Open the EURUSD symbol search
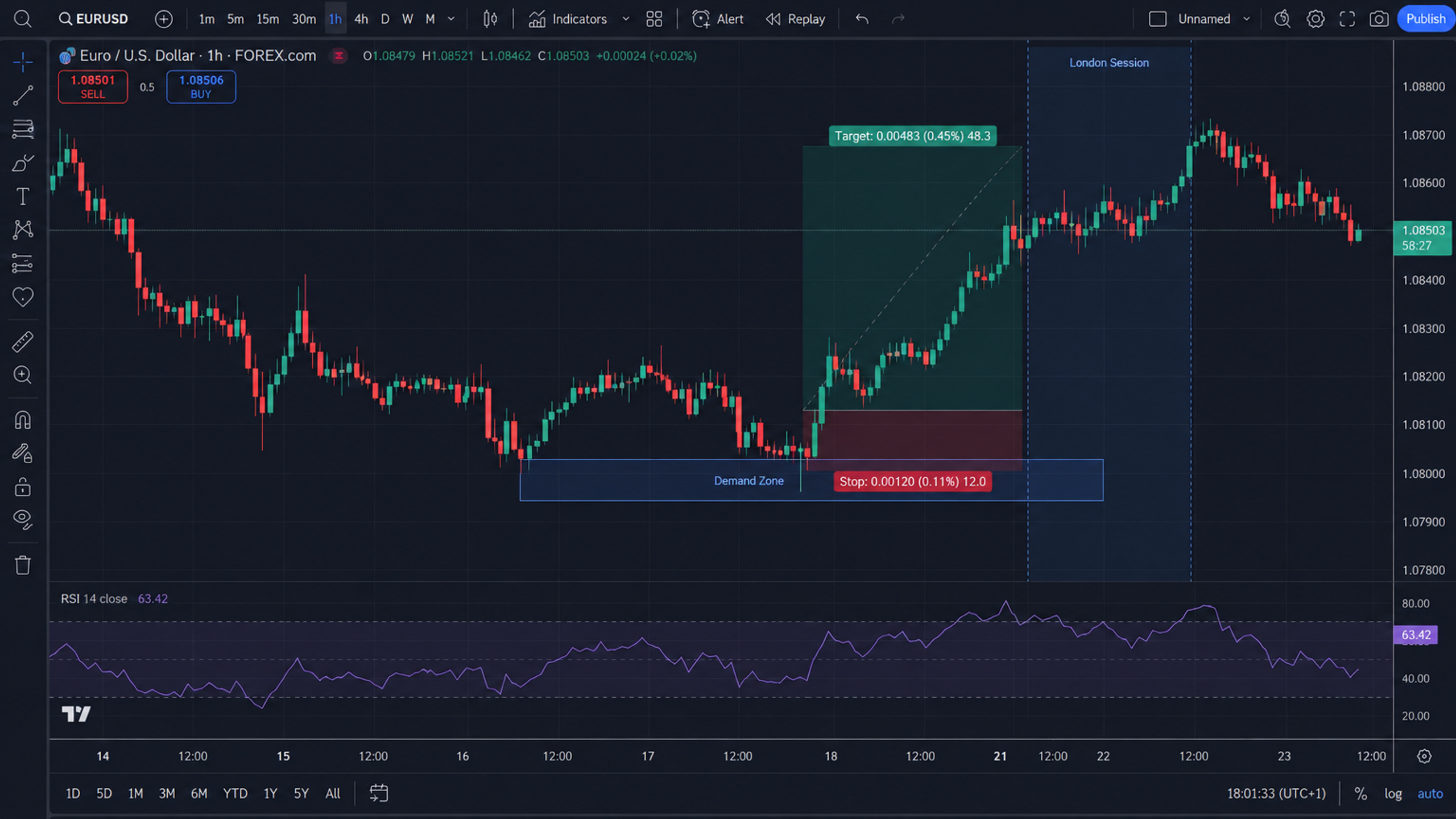Image resolution: width=1456 pixels, height=819 pixels. tap(94, 19)
